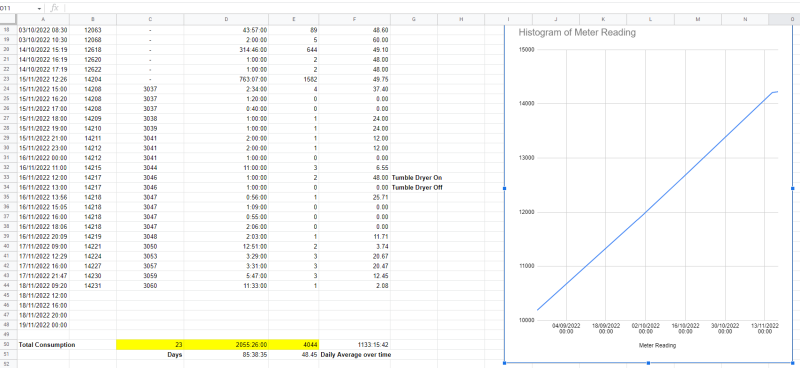
Task: Click the Total Consumption label cell
Action: tap(47, 345)
